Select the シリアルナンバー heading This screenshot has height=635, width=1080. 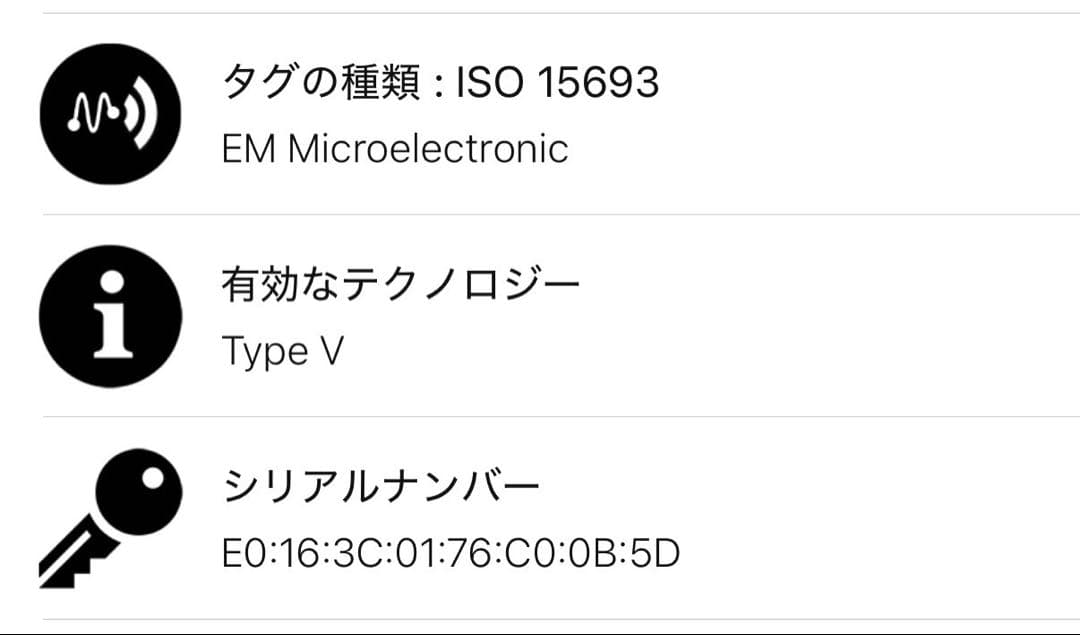point(381,487)
